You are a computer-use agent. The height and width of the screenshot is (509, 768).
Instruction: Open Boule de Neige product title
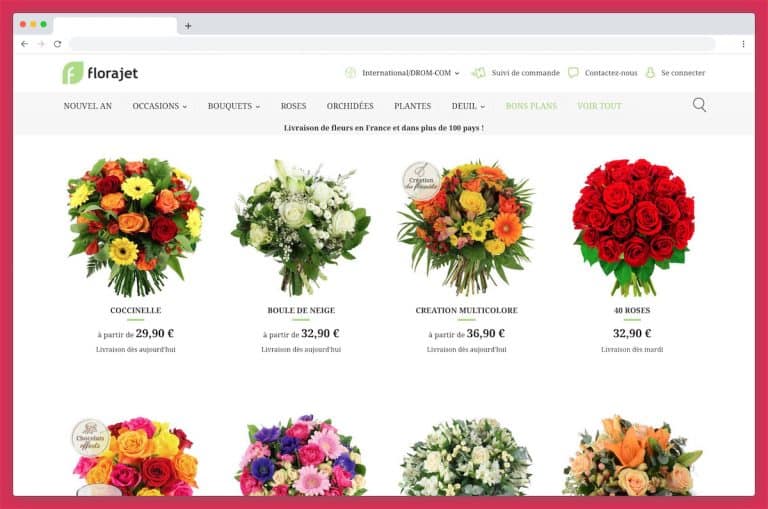(301, 310)
